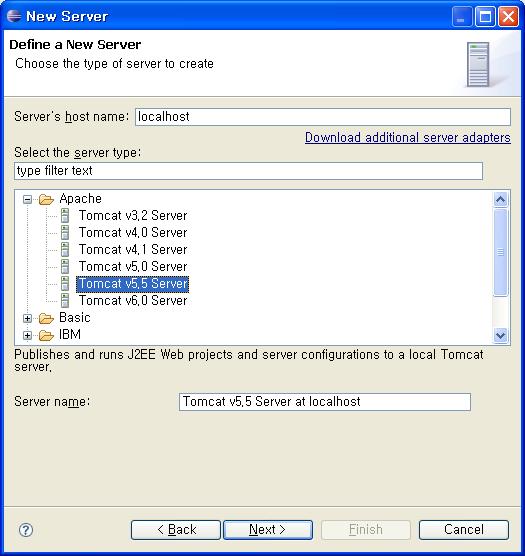Click the Tomcat v6.0 Server icon
Viewport: 525px width, 556px height.
coord(65,301)
